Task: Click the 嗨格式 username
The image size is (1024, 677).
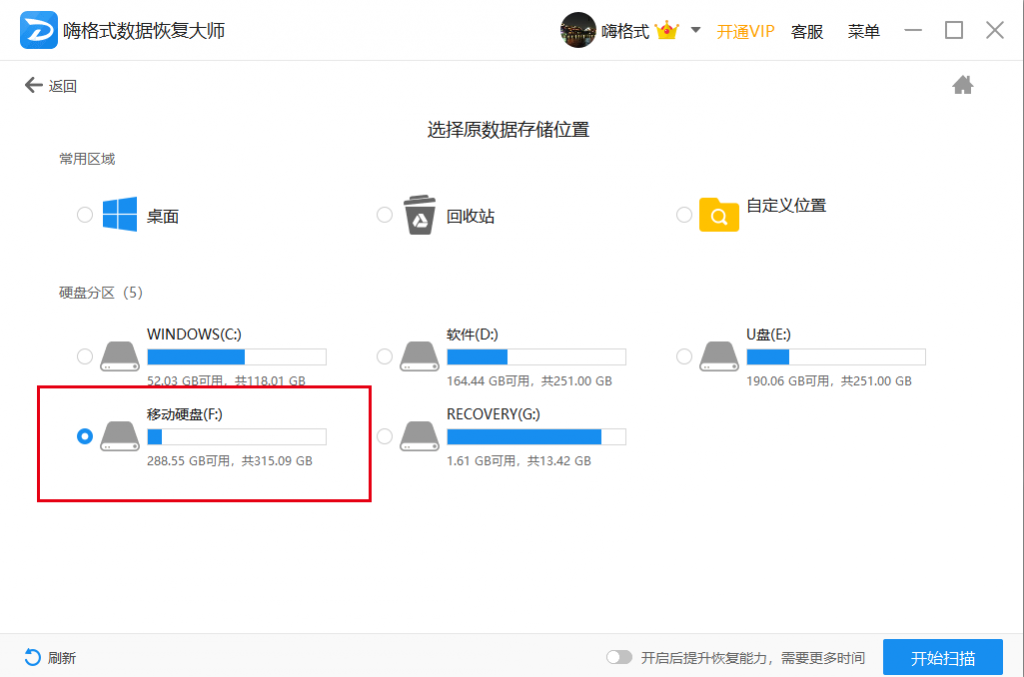Action: click(625, 31)
